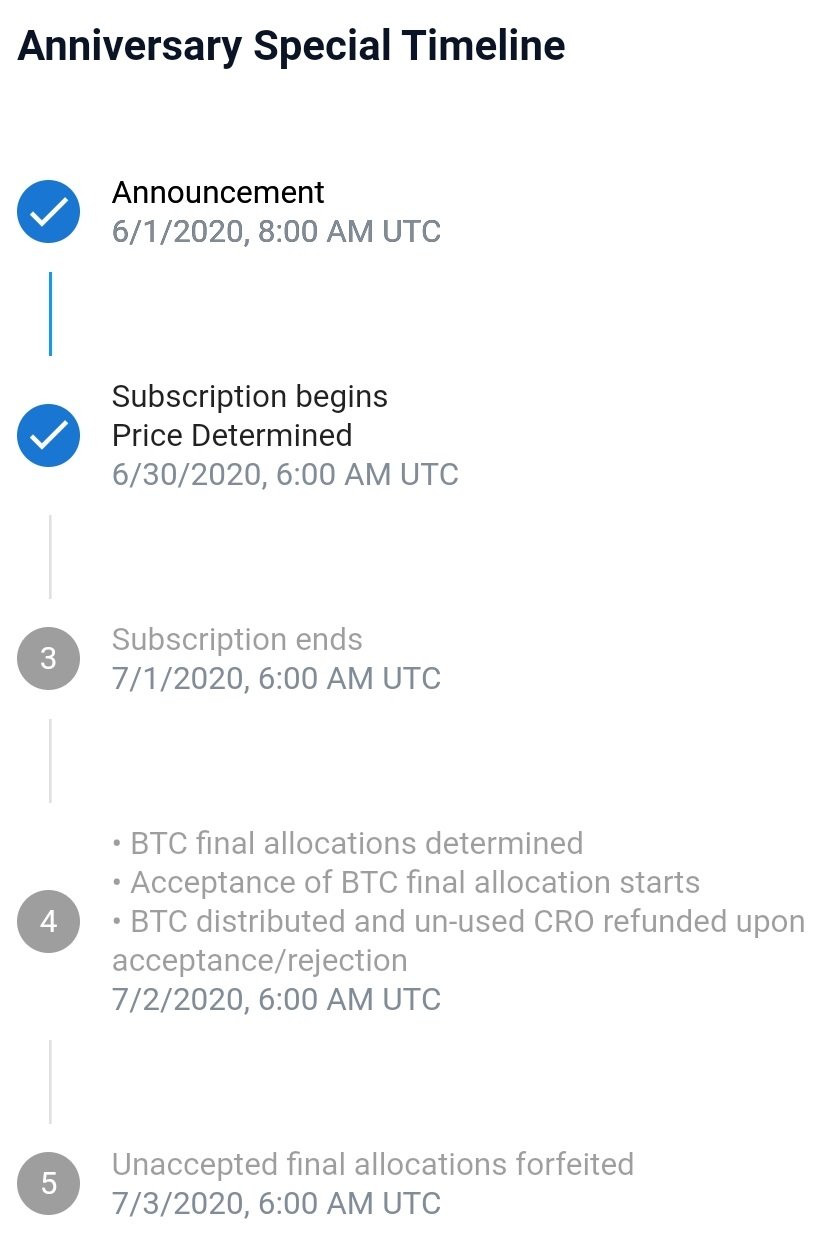Image resolution: width=821 pixels, height=1249 pixels.
Task: Select the gray step 4 circle
Action: (48, 921)
